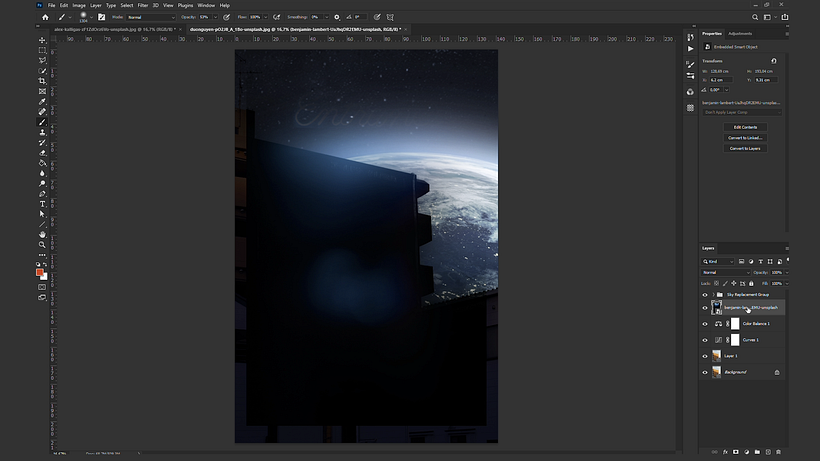820x461 pixels.
Task: Select the Blur tool
Action: [42, 173]
